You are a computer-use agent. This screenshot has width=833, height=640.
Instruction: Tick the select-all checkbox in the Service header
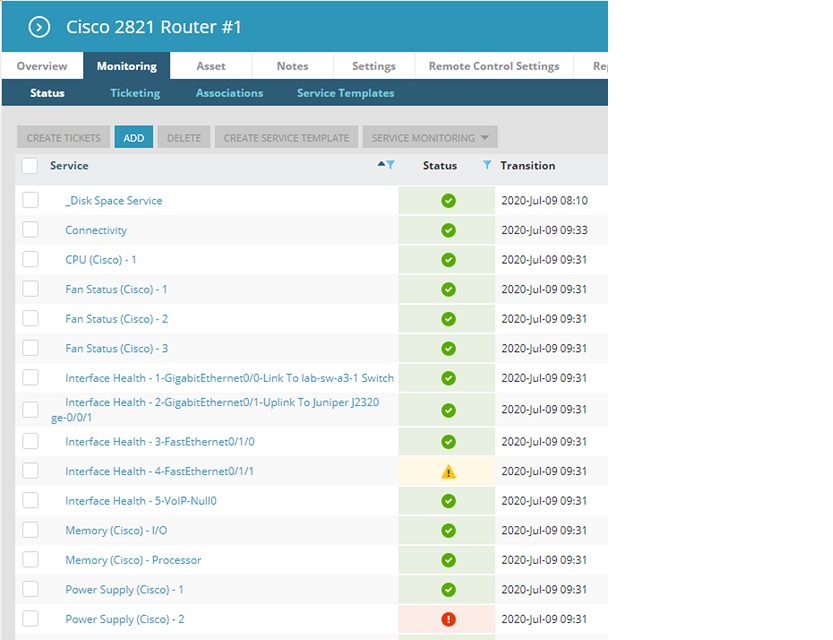(30, 166)
